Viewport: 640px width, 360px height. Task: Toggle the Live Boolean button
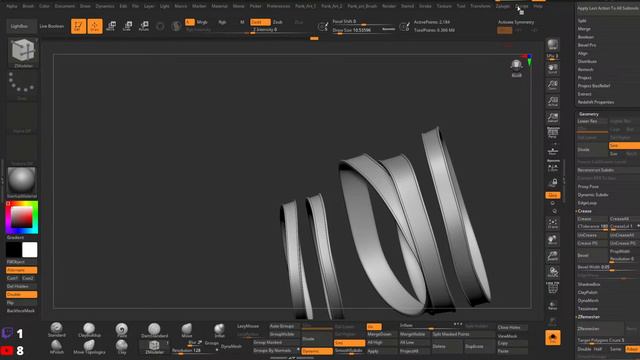click(51, 26)
